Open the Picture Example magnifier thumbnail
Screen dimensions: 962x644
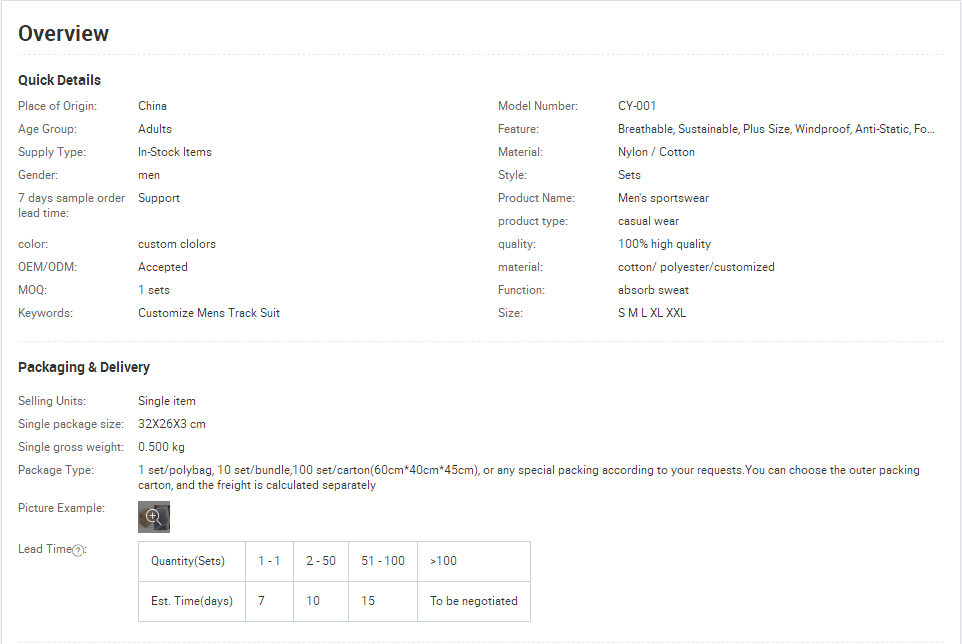(154, 517)
